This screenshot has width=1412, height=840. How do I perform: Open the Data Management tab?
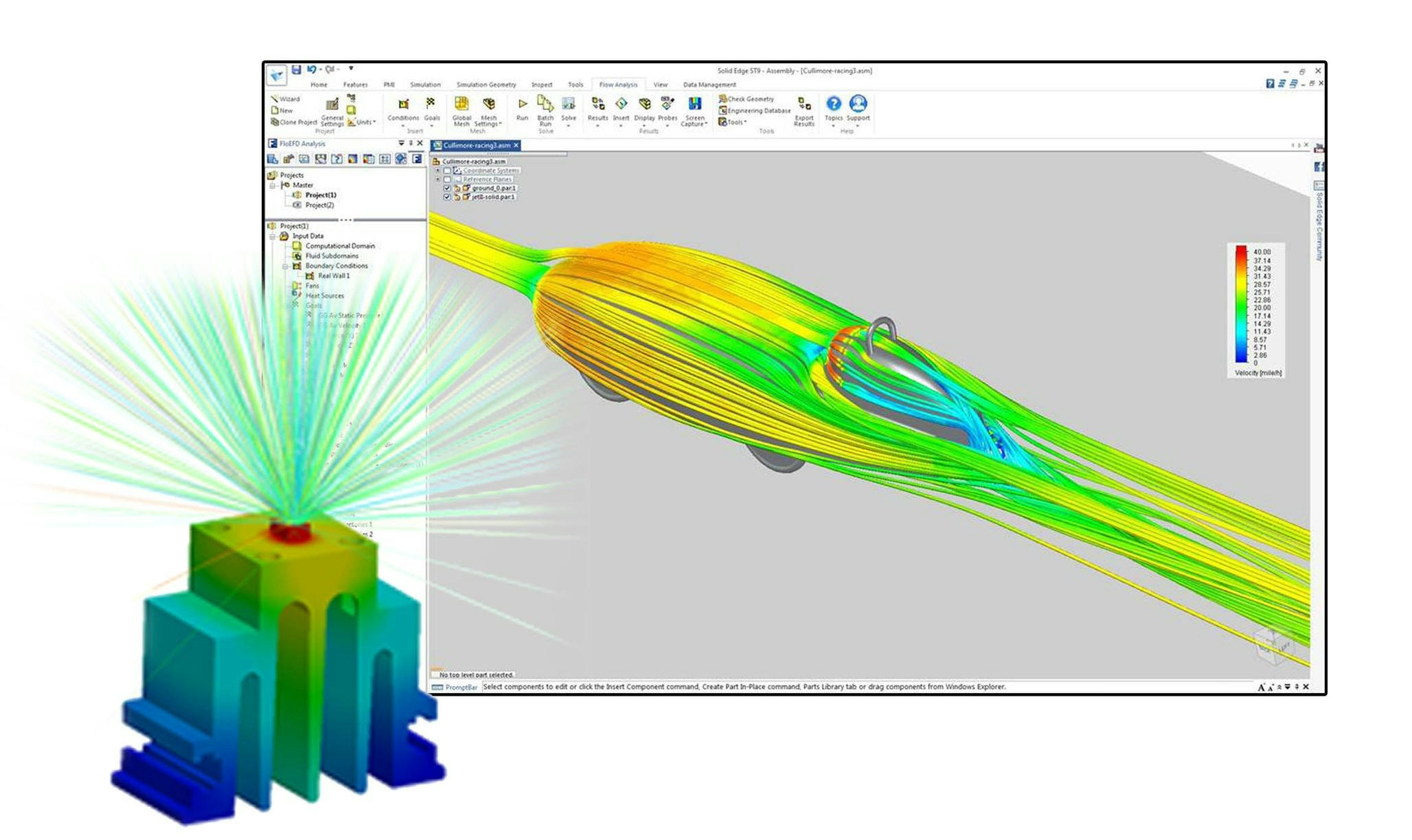tap(709, 85)
